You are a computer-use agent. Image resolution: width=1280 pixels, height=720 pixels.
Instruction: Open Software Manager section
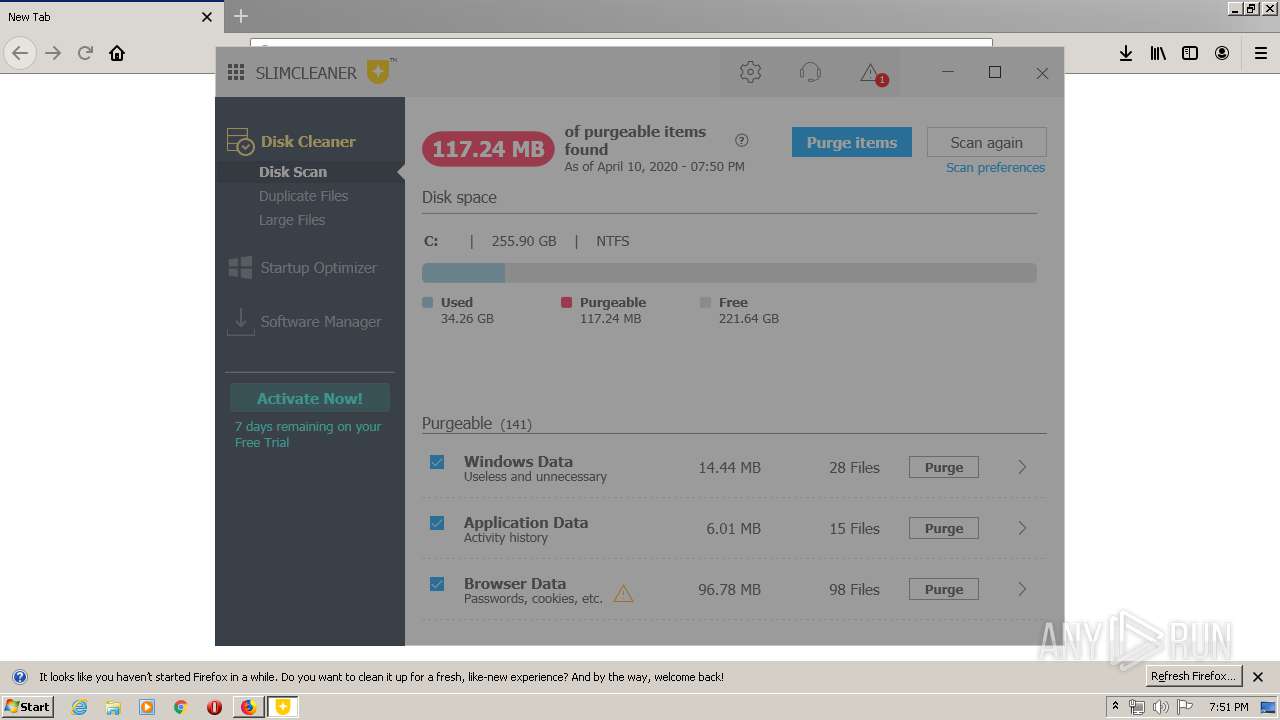pyautogui.click(x=321, y=322)
